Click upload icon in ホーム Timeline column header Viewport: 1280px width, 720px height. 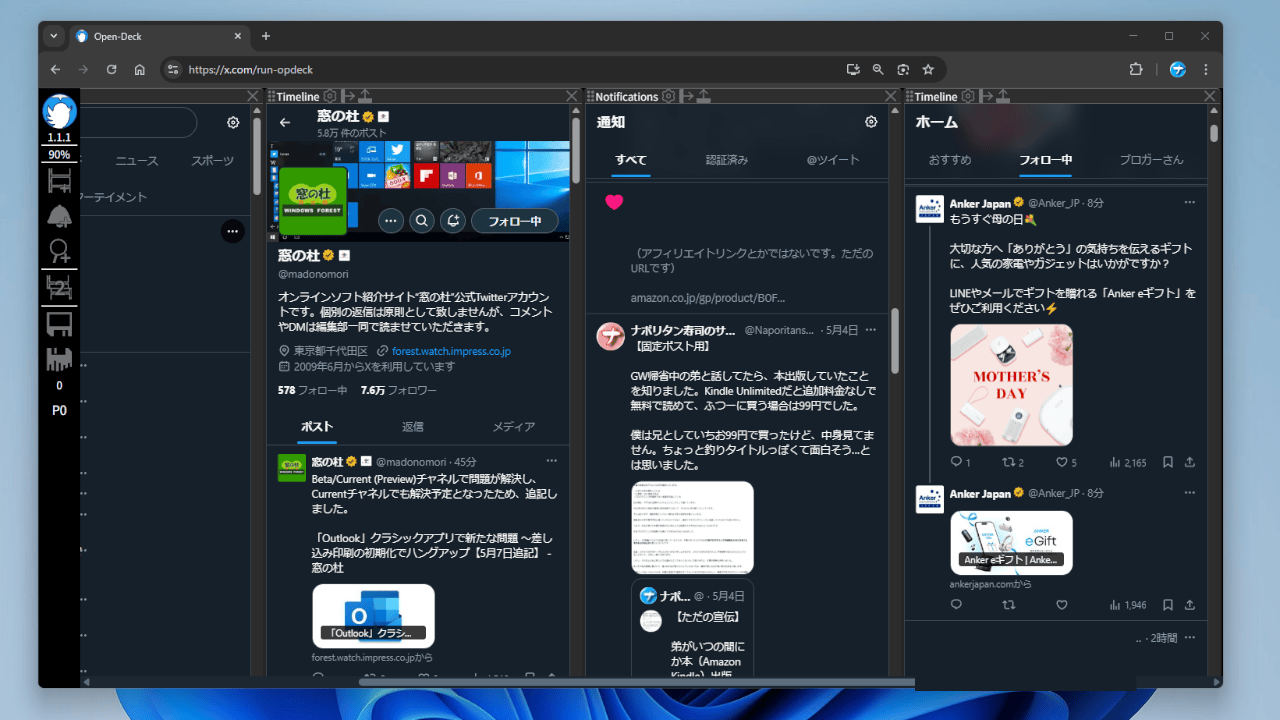pos(1003,96)
